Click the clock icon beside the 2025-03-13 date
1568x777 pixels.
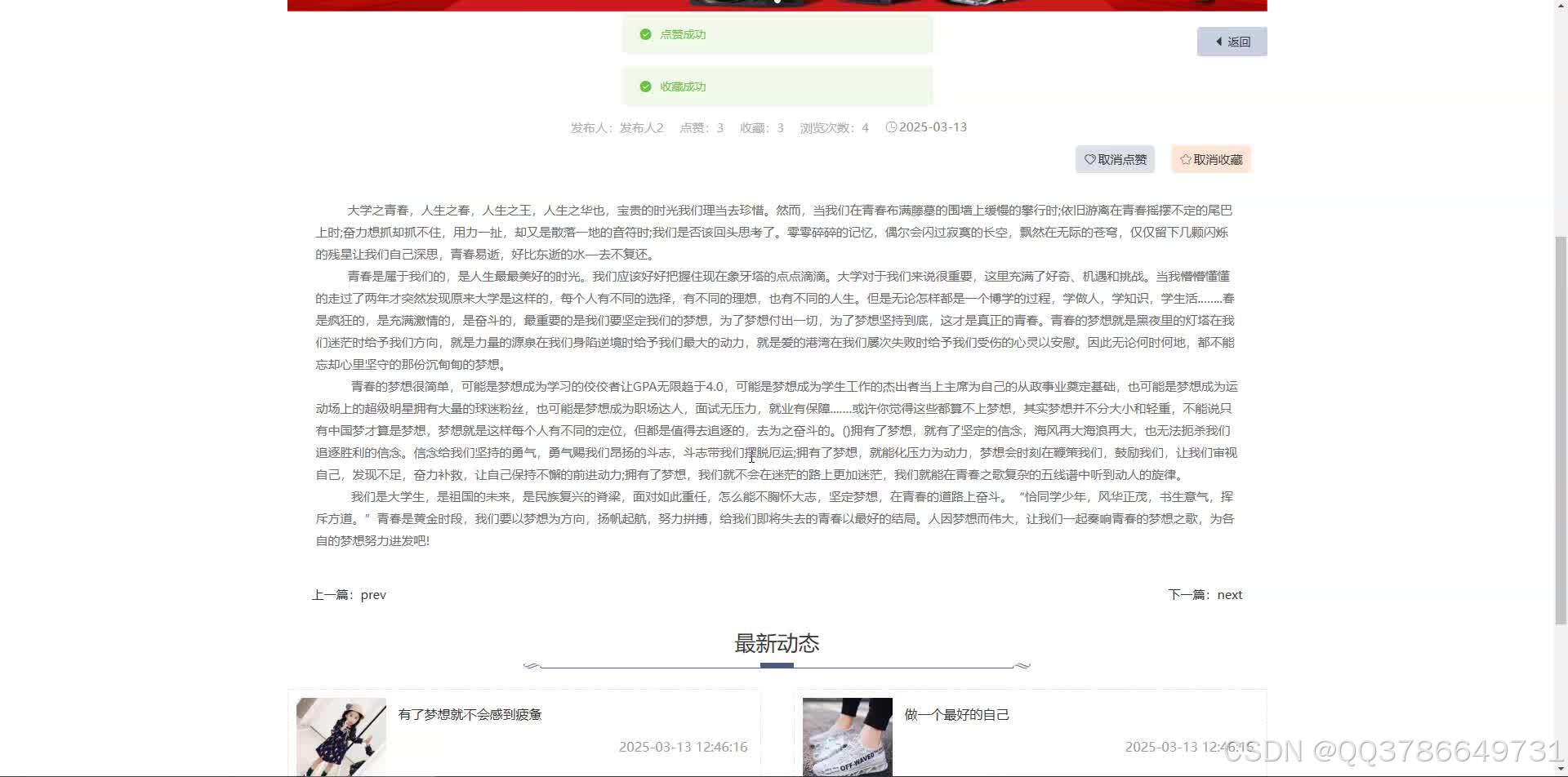pos(891,127)
